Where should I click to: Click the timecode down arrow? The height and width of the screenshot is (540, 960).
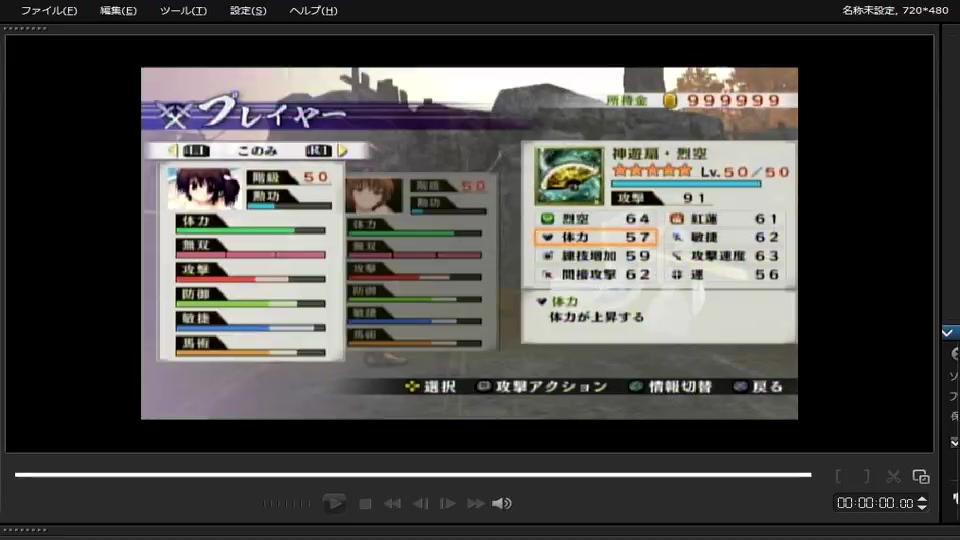pos(922,507)
